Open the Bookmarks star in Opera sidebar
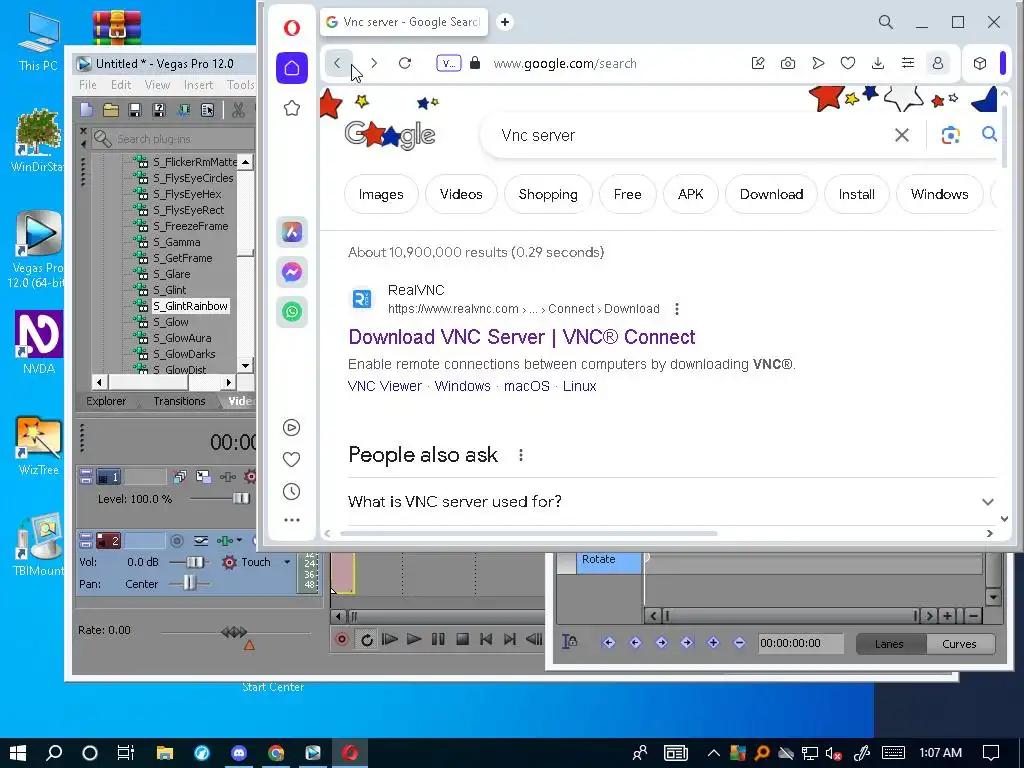This screenshot has height=768, width=1024. click(292, 108)
